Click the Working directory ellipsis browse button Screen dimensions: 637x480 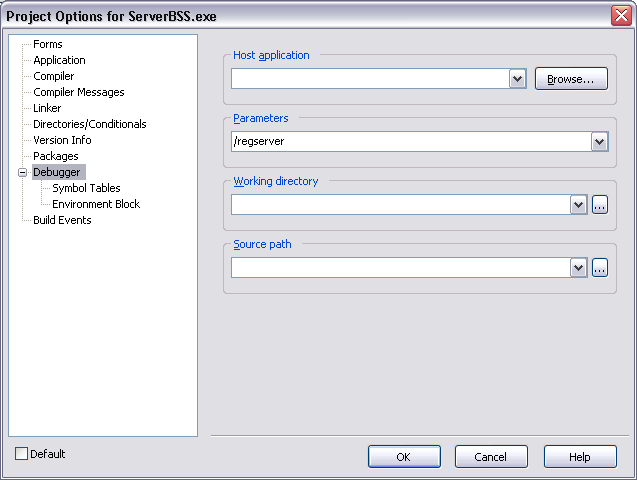pyautogui.click(x=600, y=205)
